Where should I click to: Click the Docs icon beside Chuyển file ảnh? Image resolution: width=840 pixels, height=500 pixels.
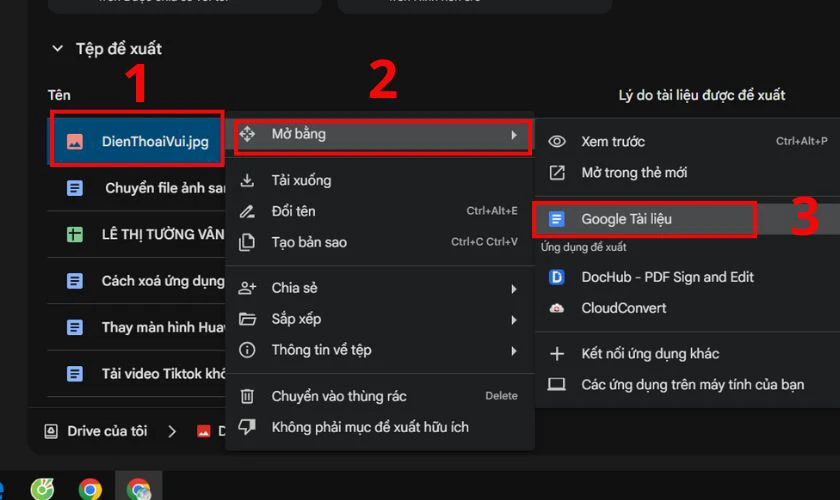[x=74, y=188]
